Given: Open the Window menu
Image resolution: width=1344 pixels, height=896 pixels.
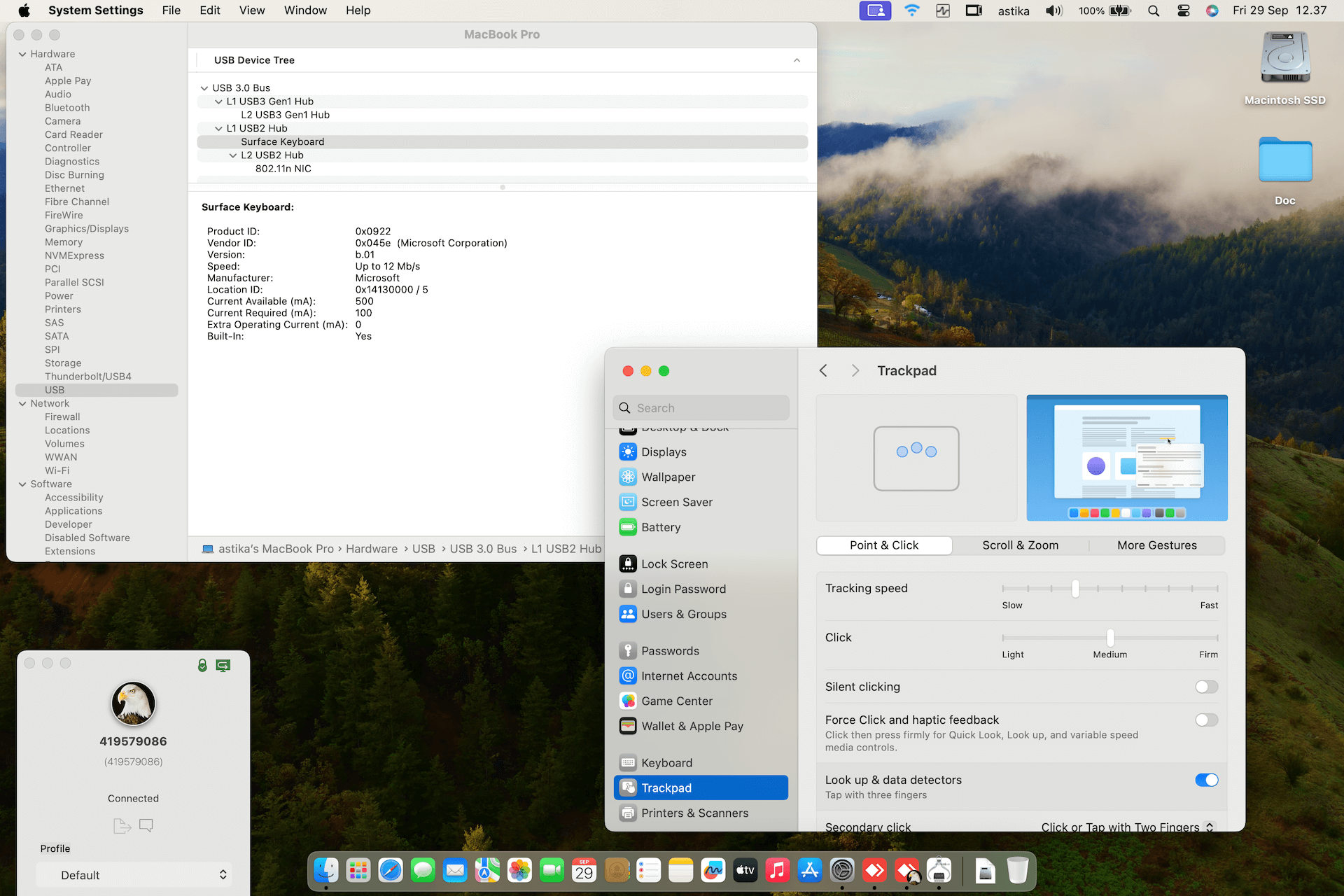Looking at the screenshot, I should pos(305,10).
